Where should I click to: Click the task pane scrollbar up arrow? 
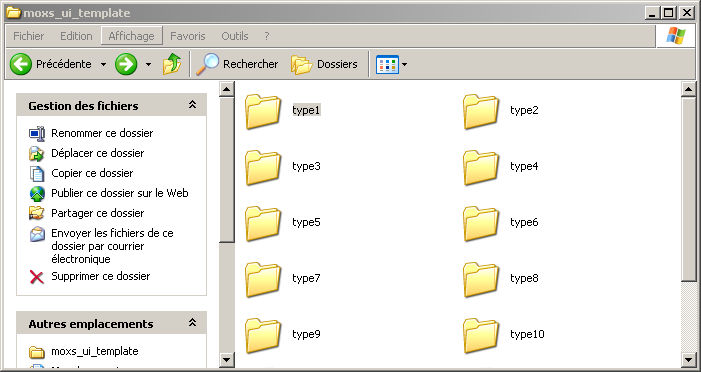click(x=227, y=89)
